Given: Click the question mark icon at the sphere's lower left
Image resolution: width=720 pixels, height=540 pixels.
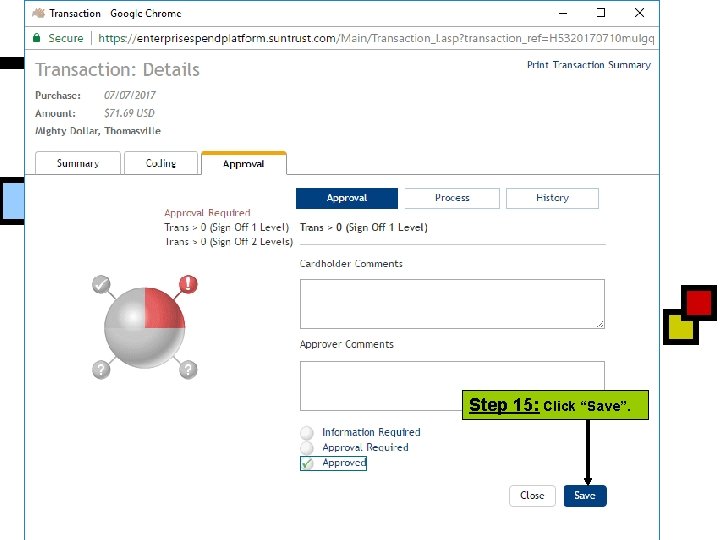Looking at the screenshot, I should tap(101, 369).
